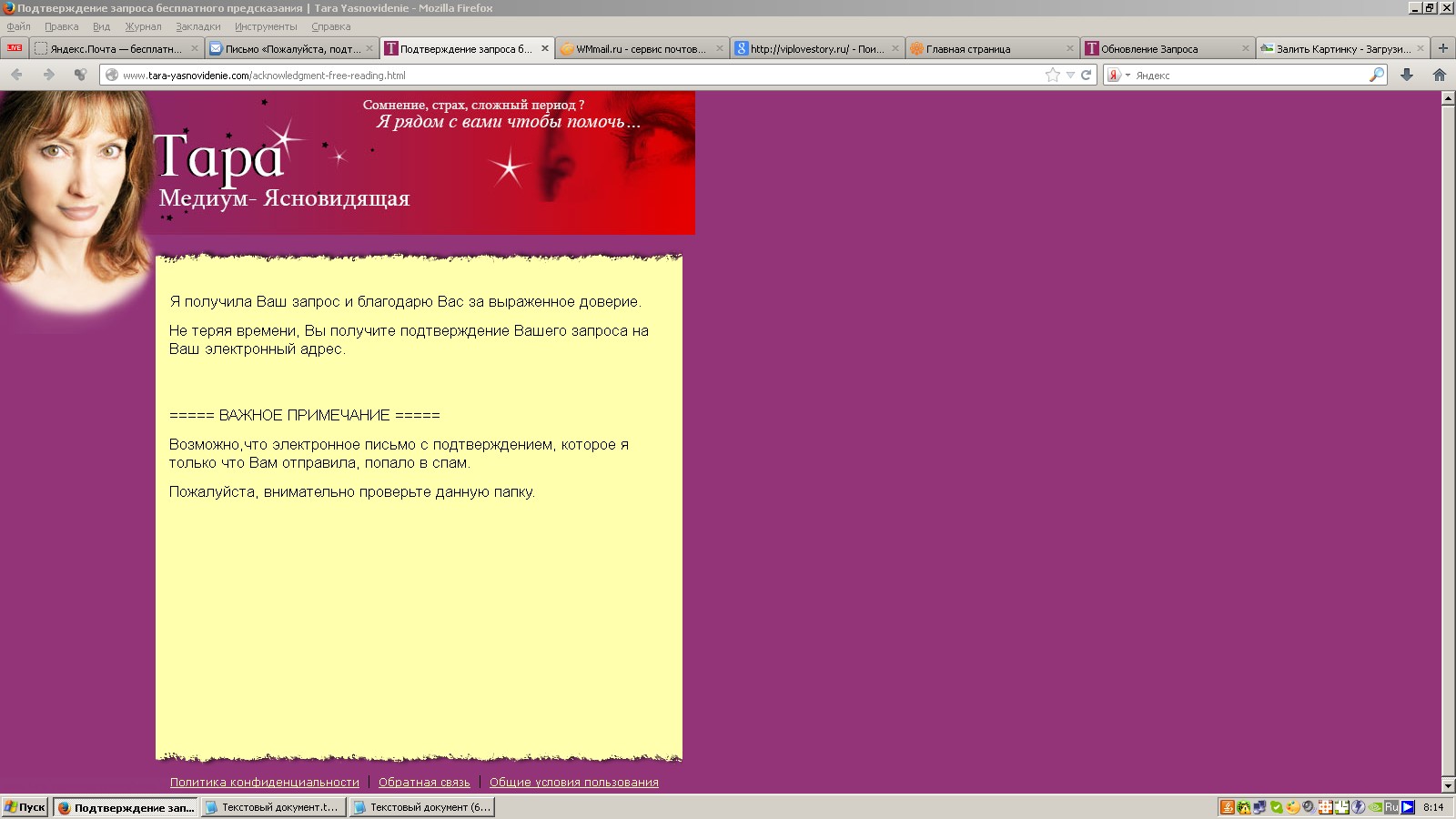Open taskbar Текстовый документ (6… window
1456x819 pixels.
[x=421, y=807]
